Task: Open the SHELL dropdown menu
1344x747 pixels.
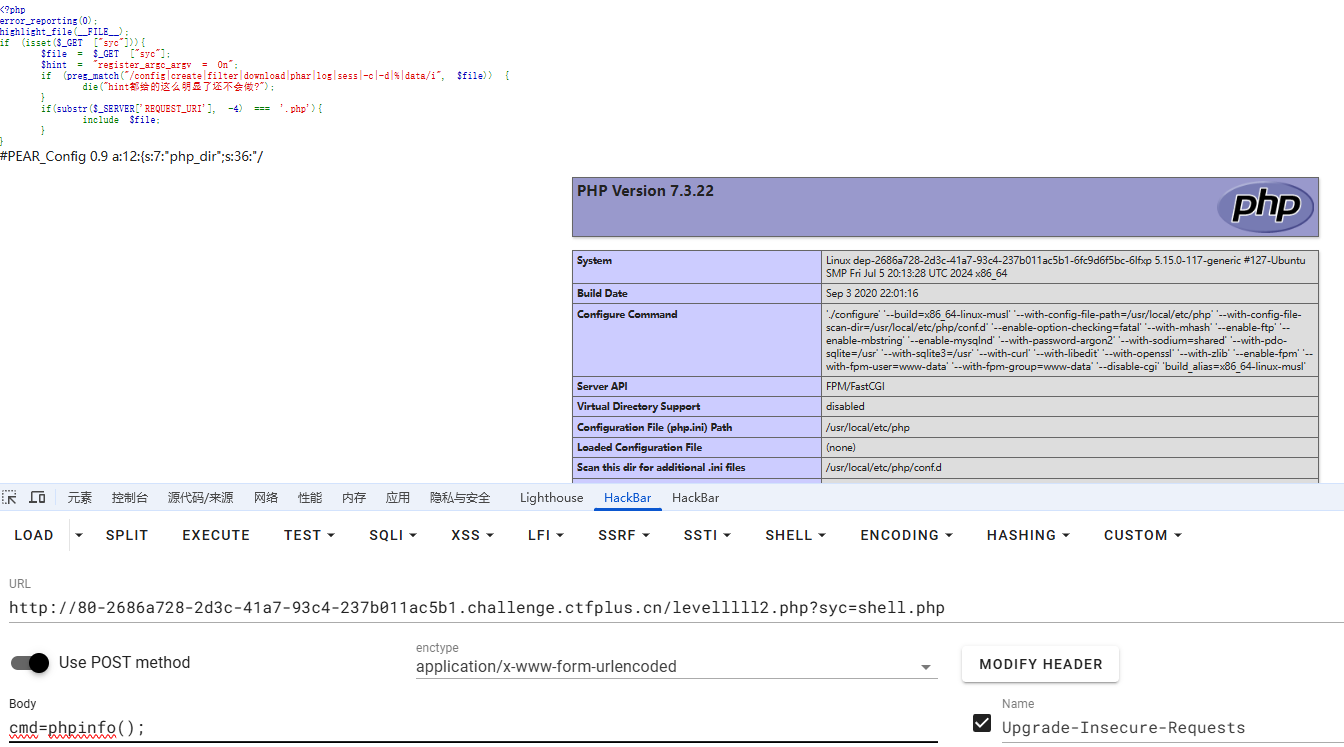Action: tap(795, 535)
